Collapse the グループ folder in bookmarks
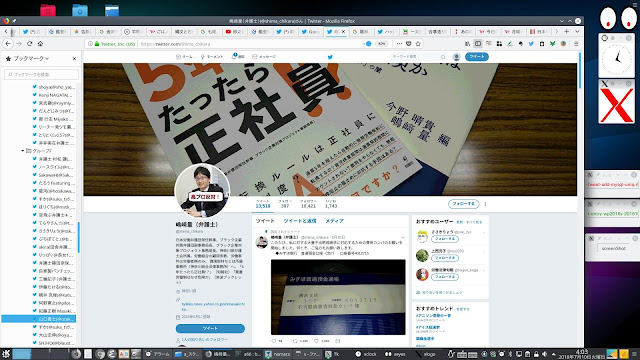The height and width of the screenshot is (360, 640). point(22,151)
